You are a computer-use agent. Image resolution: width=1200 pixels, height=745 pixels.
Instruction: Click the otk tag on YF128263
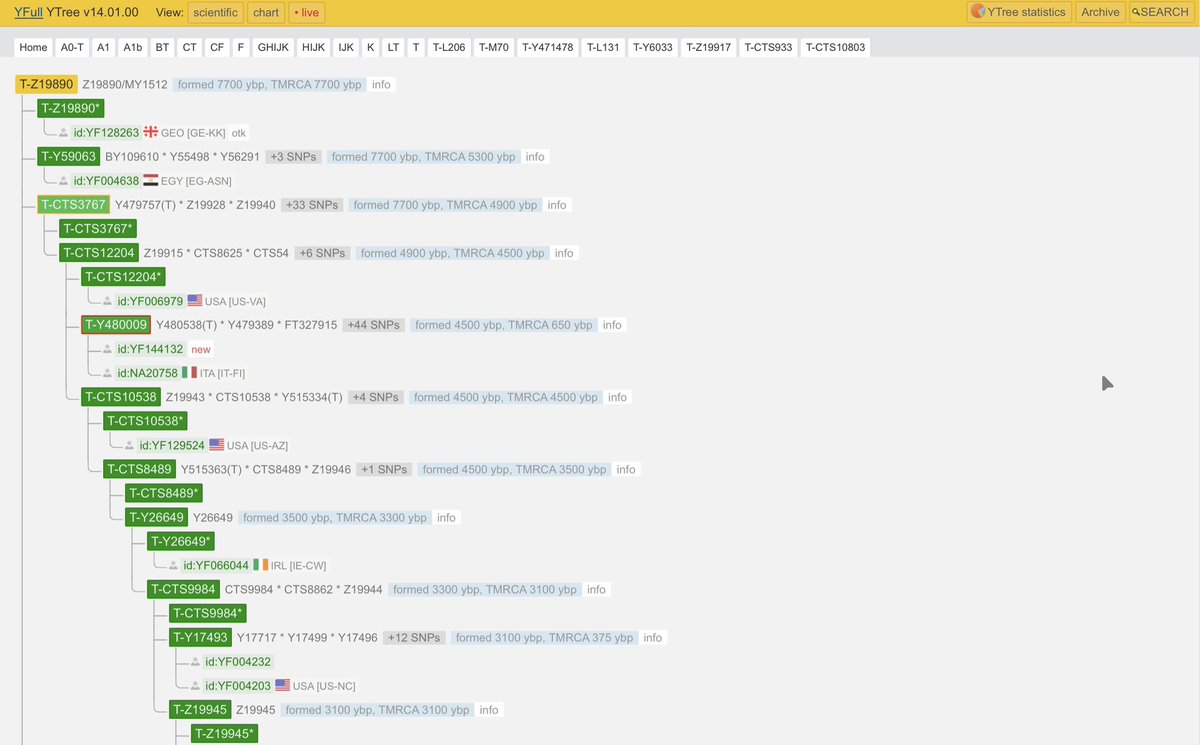[239, 132]
